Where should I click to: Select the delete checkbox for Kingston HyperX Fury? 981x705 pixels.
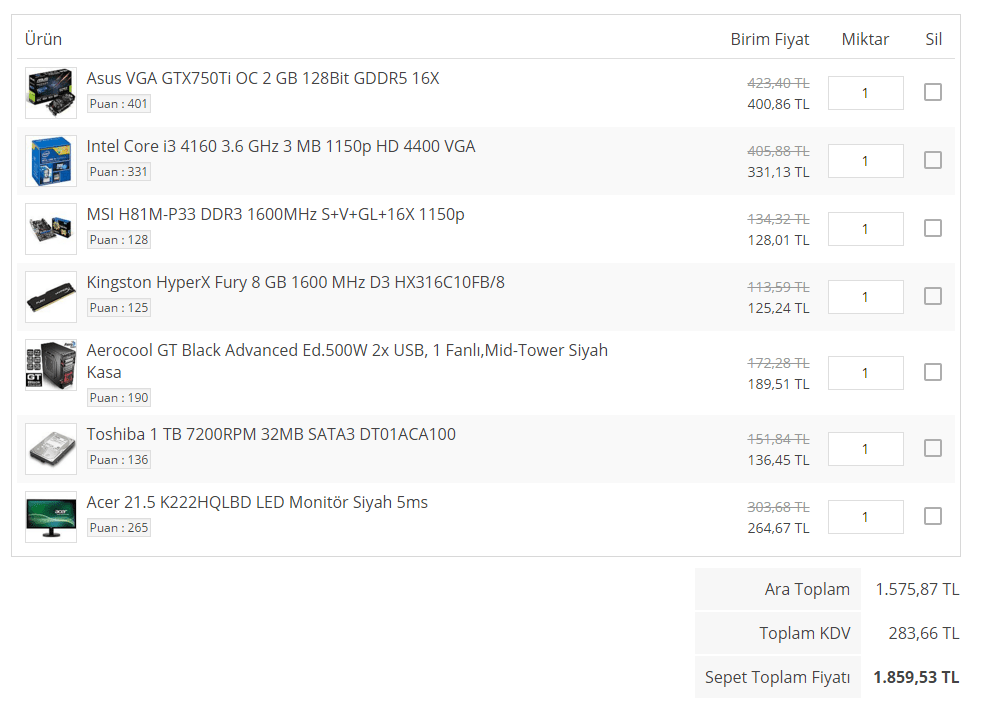[x=932, y=296]
